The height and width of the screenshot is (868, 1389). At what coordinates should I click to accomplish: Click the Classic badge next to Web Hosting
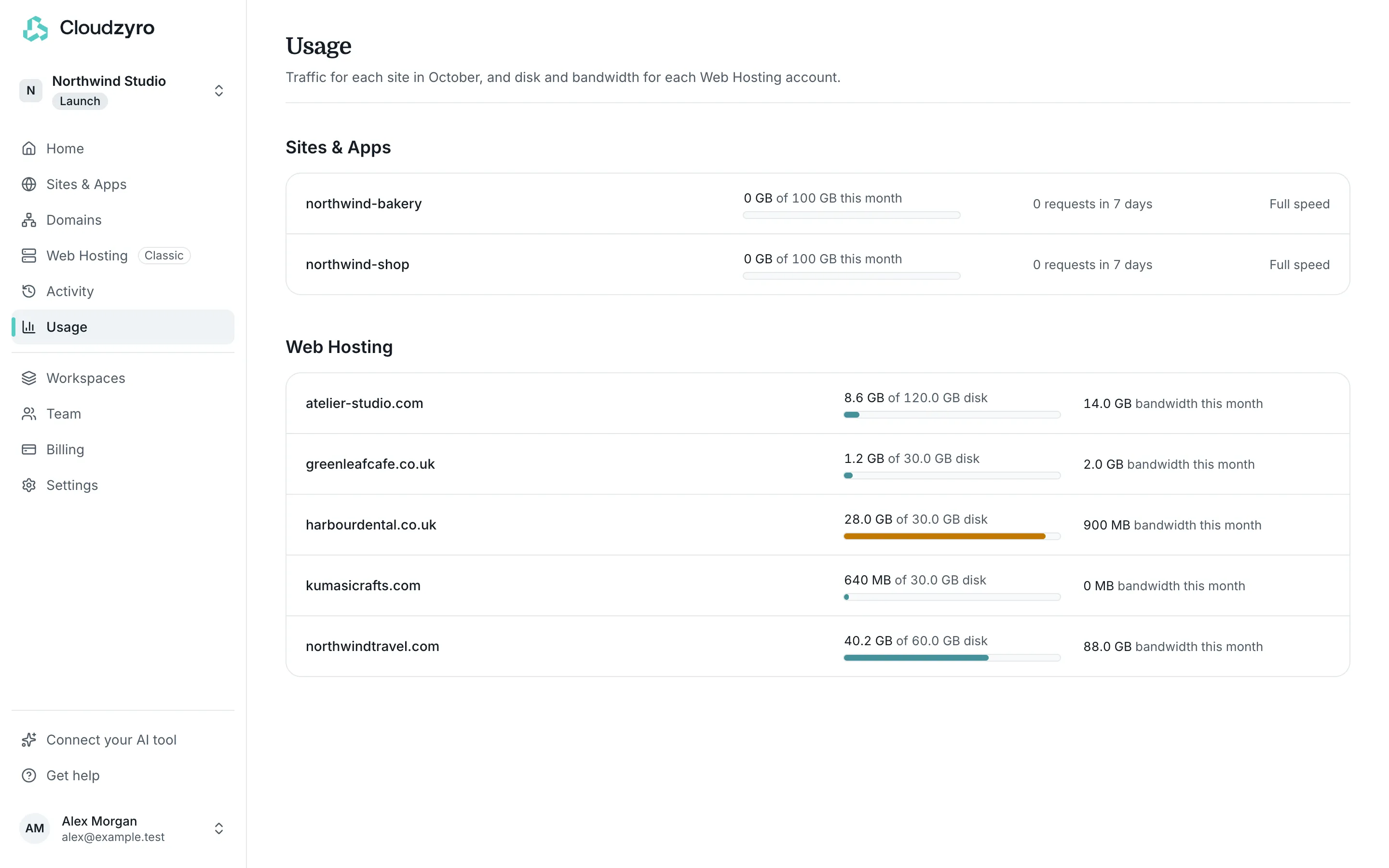(164, 256)
